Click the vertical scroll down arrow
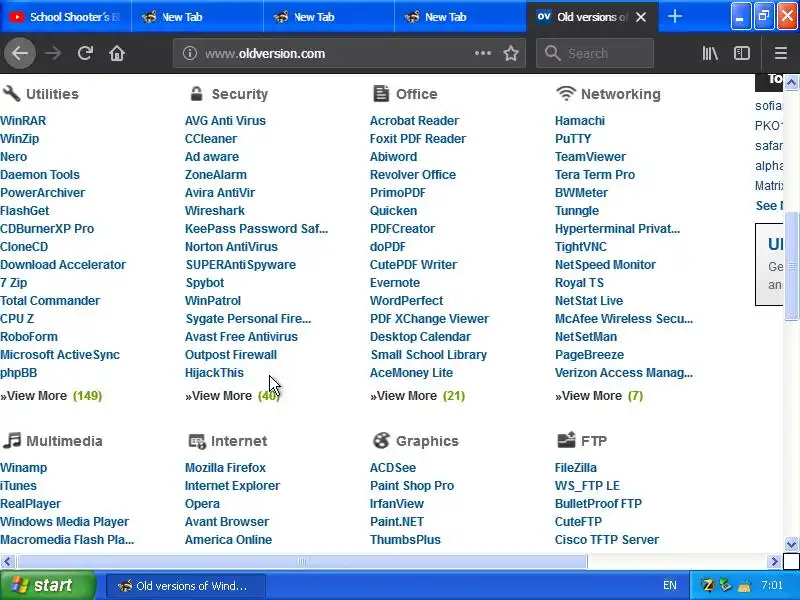 (791, 544)
